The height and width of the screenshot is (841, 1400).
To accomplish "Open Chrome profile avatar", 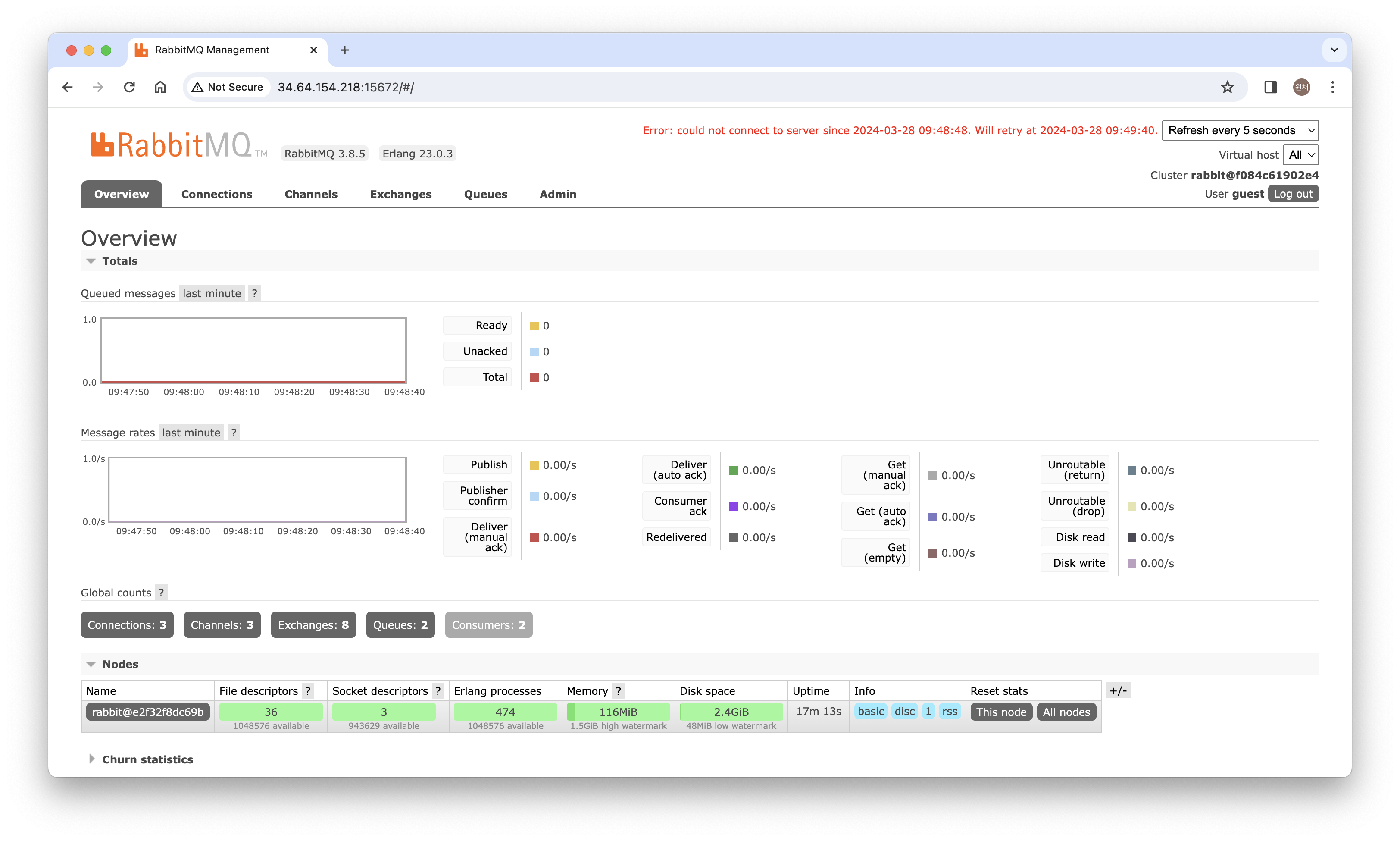I will (x=1301, y=87).
